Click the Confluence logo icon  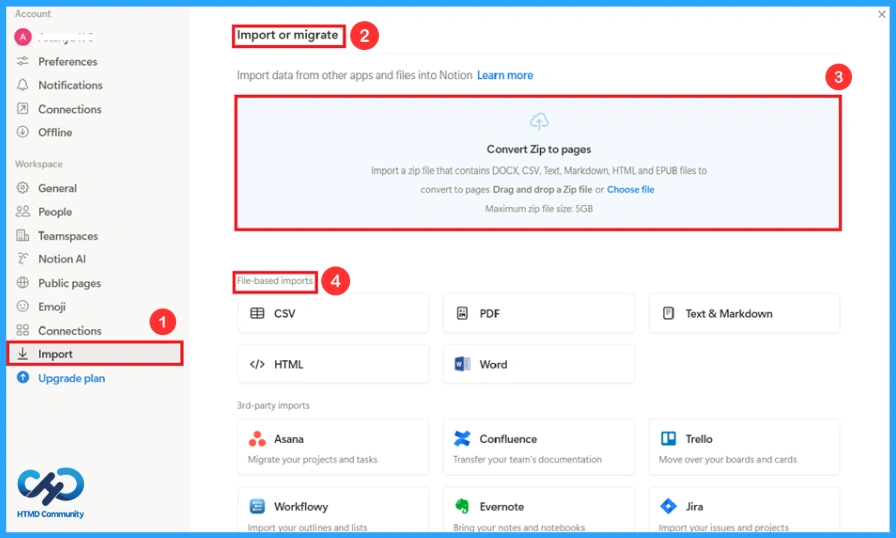[x=462, y=439]
